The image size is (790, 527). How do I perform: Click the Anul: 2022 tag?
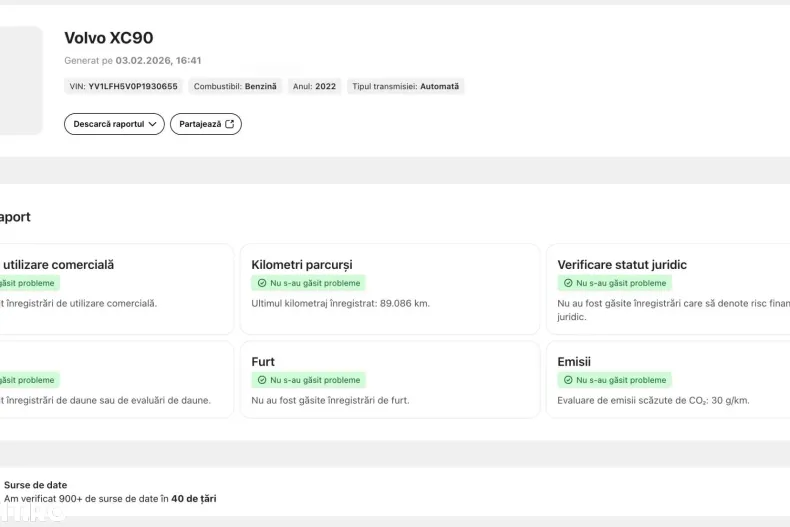tap(314, 87)
